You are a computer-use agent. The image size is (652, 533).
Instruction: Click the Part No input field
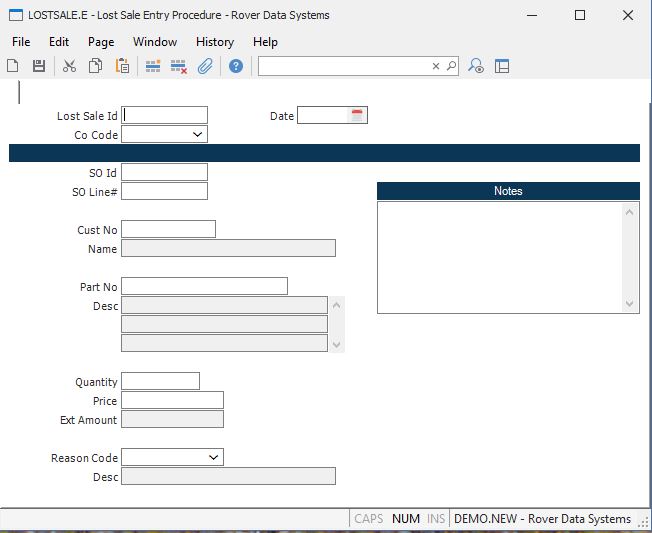(x=204, y=287)
